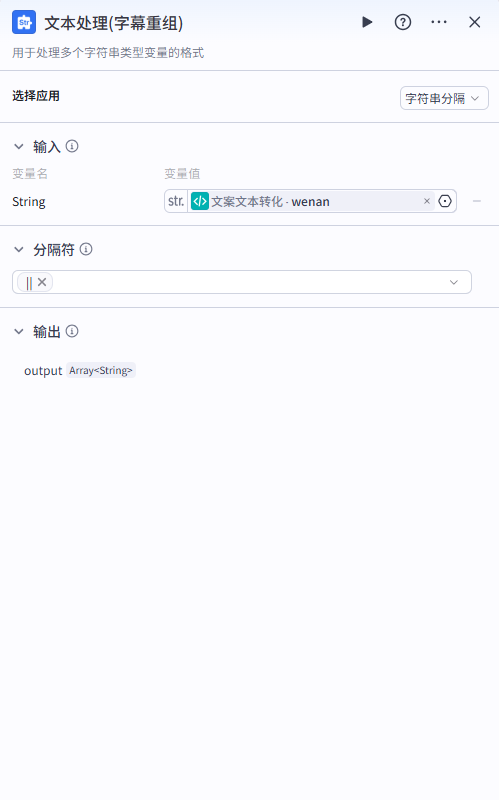This screenshot has height=800, width=499.
Task: Collapse the 输入 section
Action: 19,147
